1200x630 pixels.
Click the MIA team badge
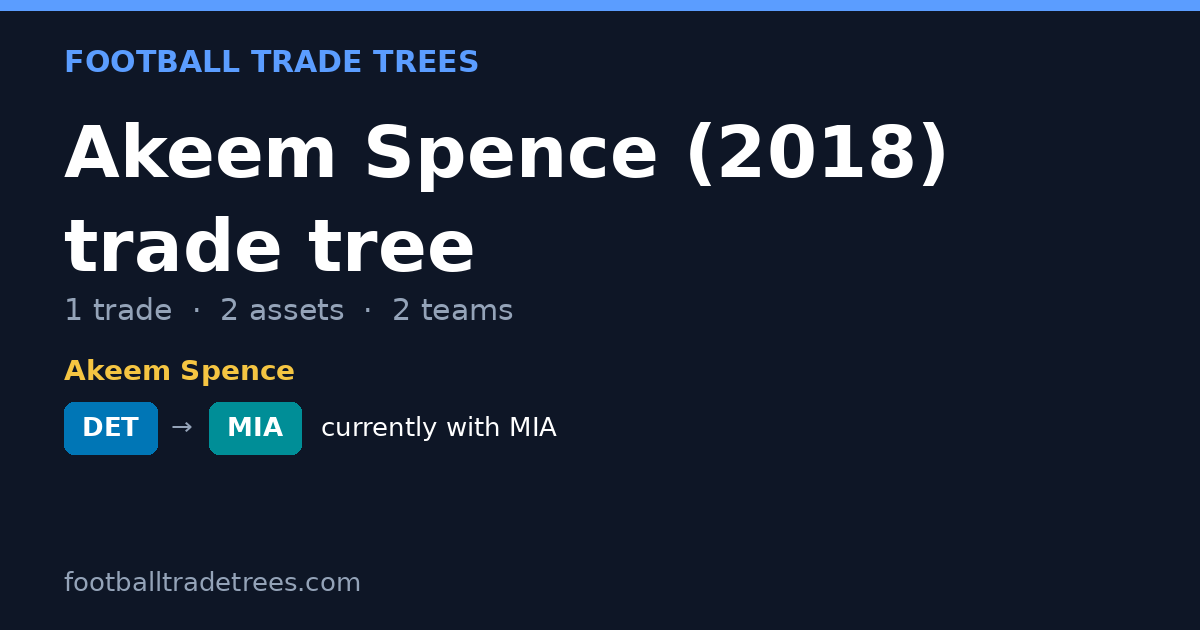255,428
